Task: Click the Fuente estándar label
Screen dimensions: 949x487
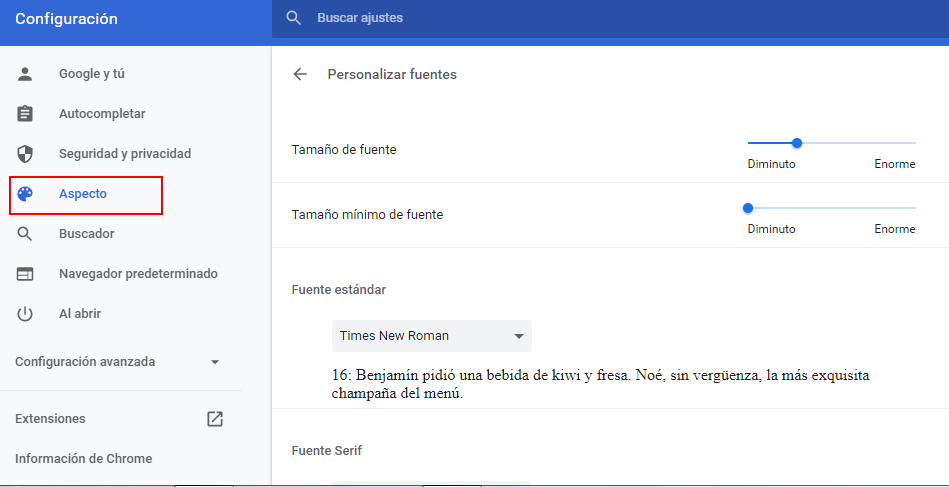Action: (x=339, y=290)
